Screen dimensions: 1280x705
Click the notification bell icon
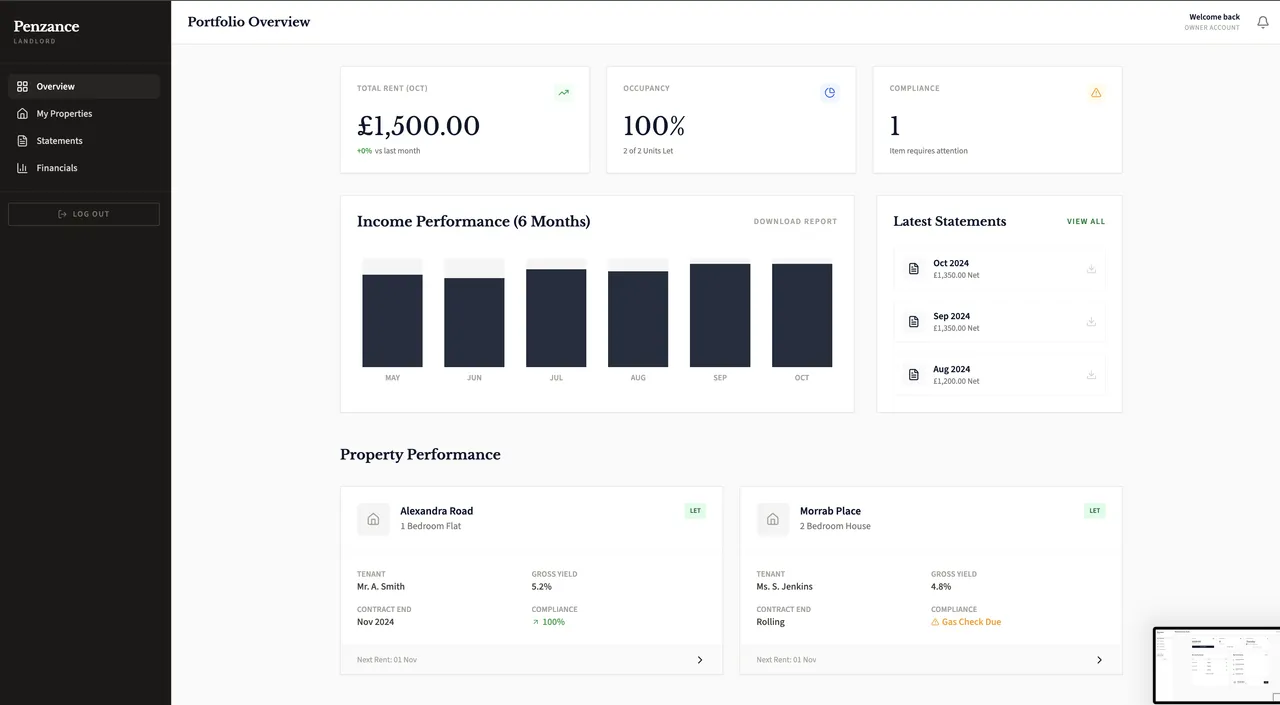click(1262, 22)
